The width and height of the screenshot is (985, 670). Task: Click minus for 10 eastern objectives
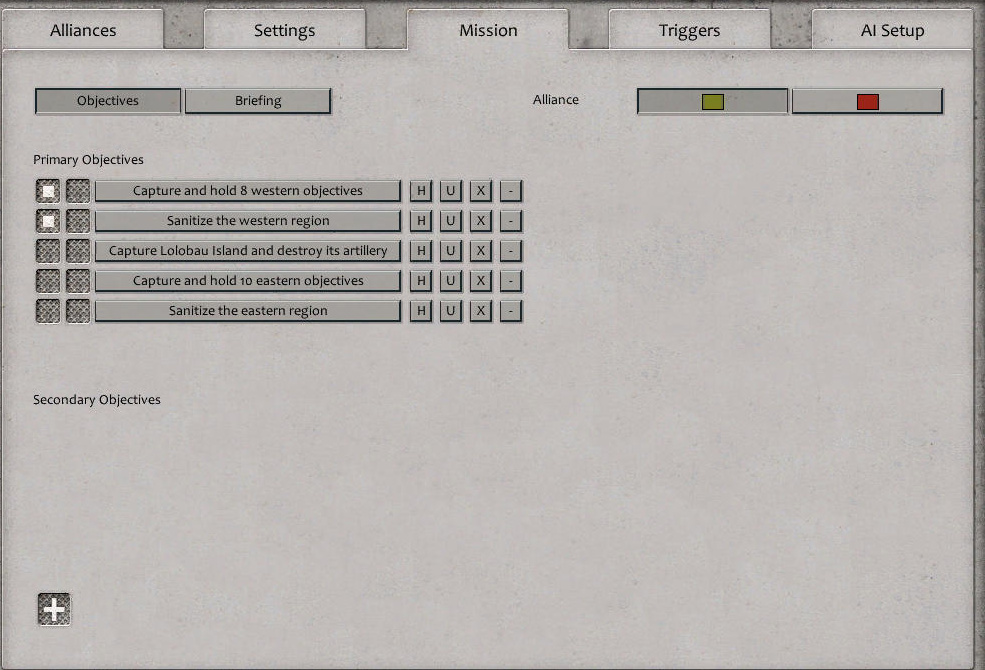[x=511, y=281]
